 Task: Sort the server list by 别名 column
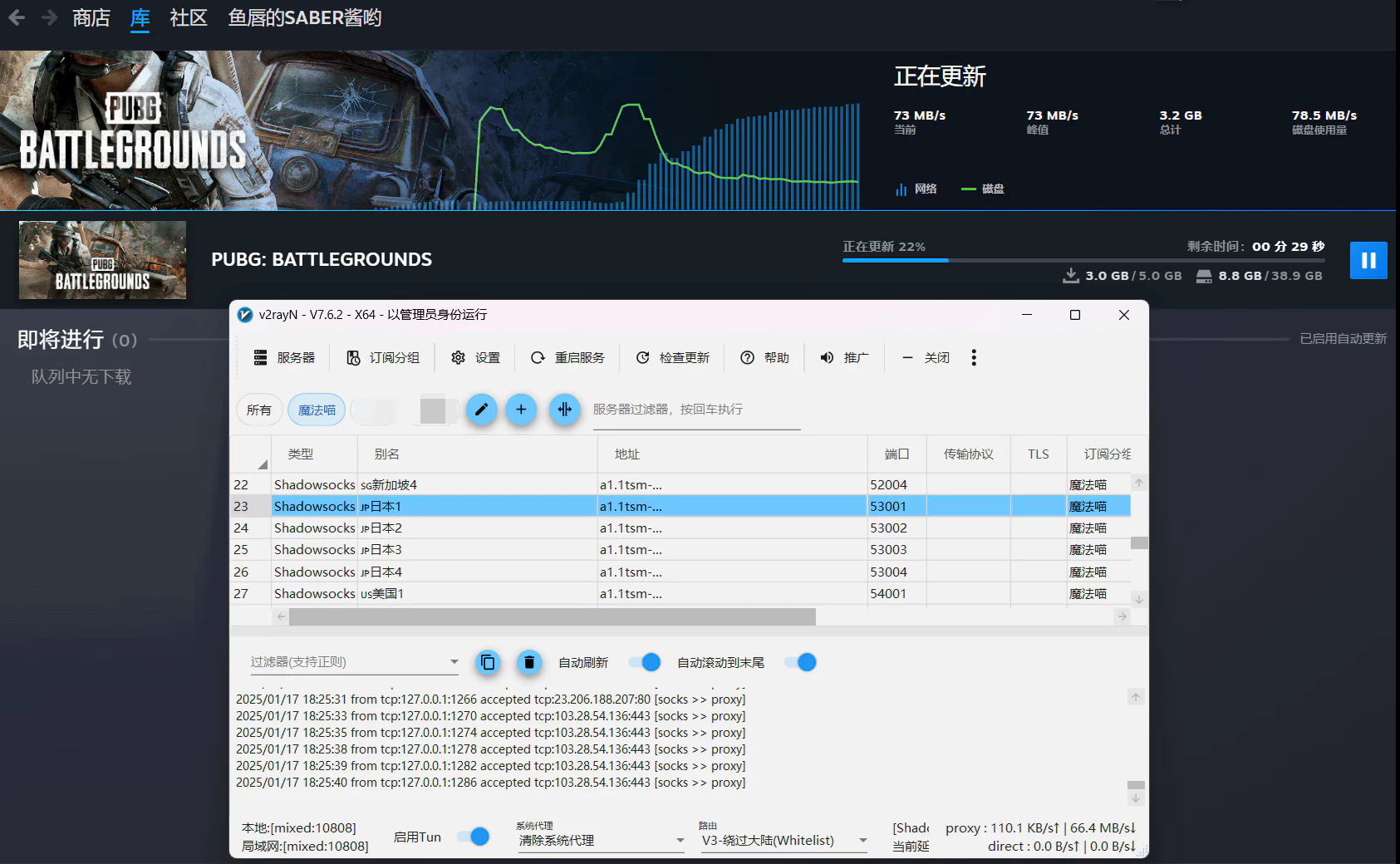(x=477, y=454)
